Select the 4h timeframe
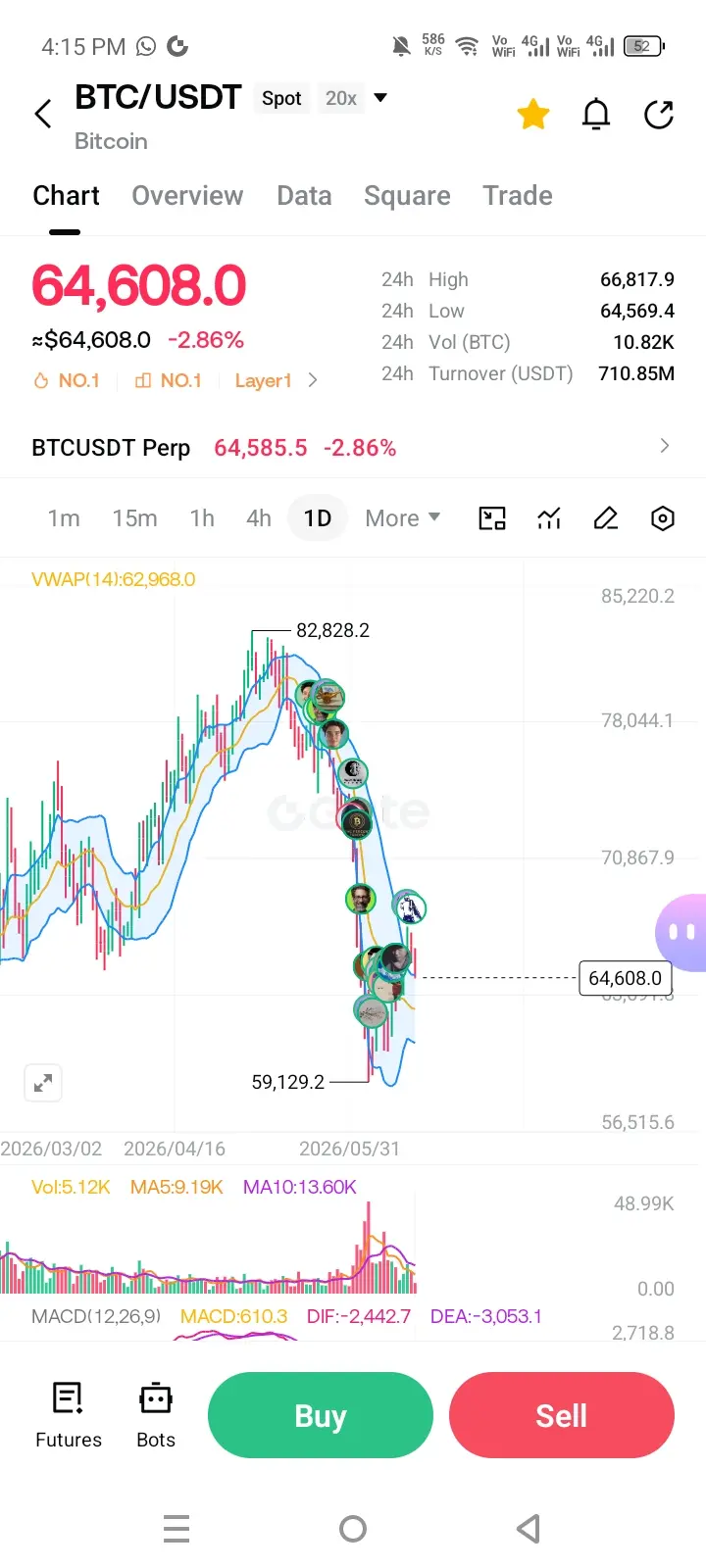Viewport: 706px width, 1568px height. 259,518
